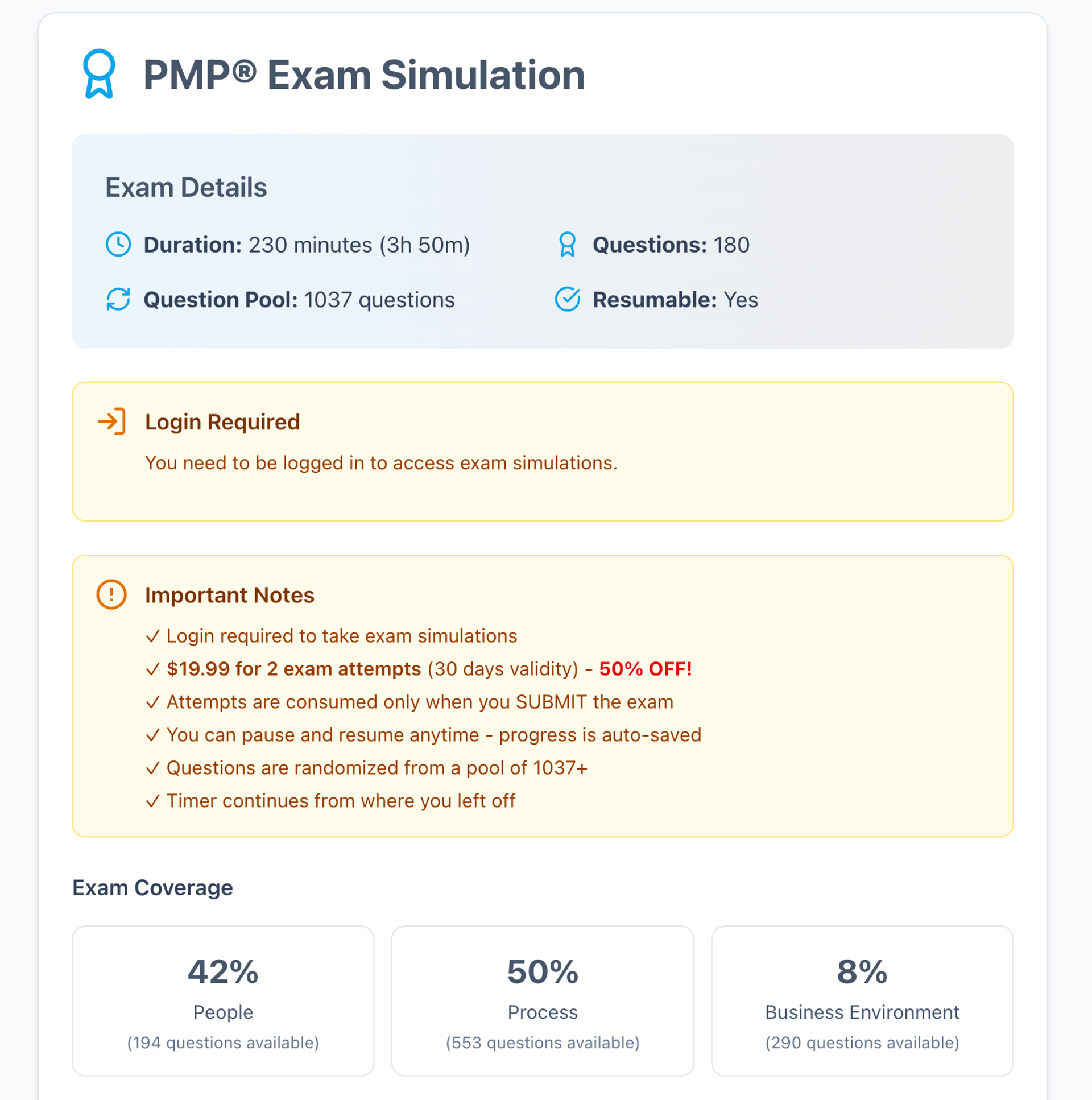Click the badge icon beside Questions 180
The width and height of the screenshot is (1092, 1100).
tap(566, 245)
